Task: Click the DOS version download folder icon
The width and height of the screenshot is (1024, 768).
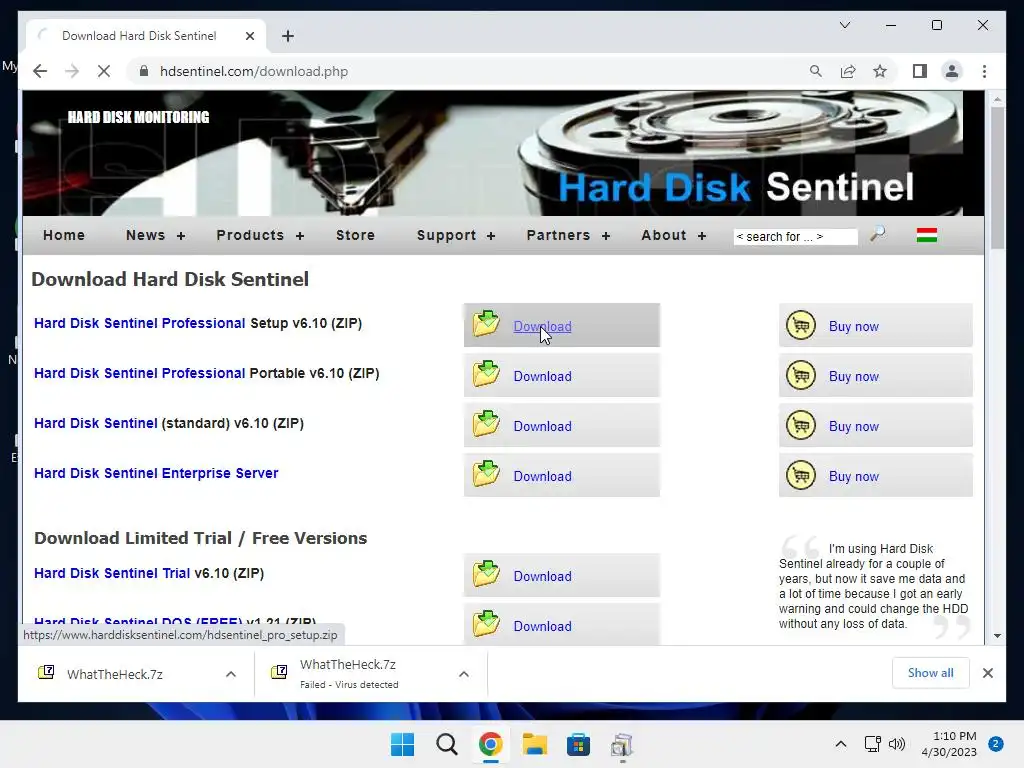Action: pos(487,624)
